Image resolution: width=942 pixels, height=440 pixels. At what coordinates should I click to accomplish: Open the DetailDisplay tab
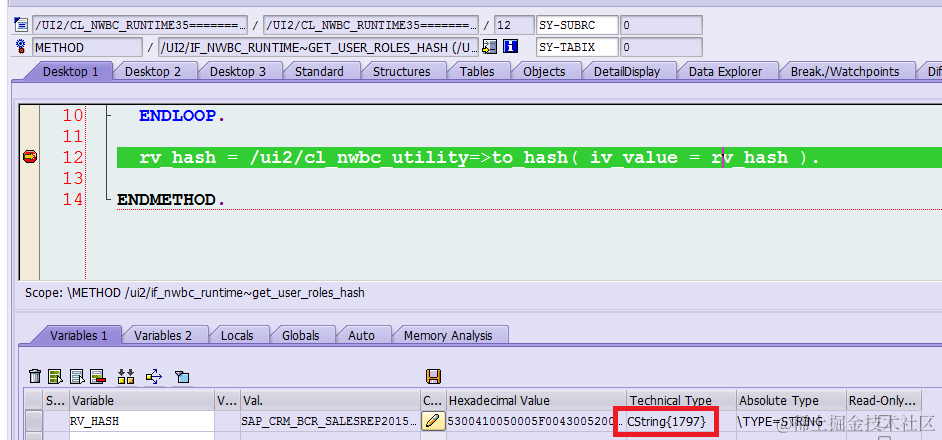[627, 72]
